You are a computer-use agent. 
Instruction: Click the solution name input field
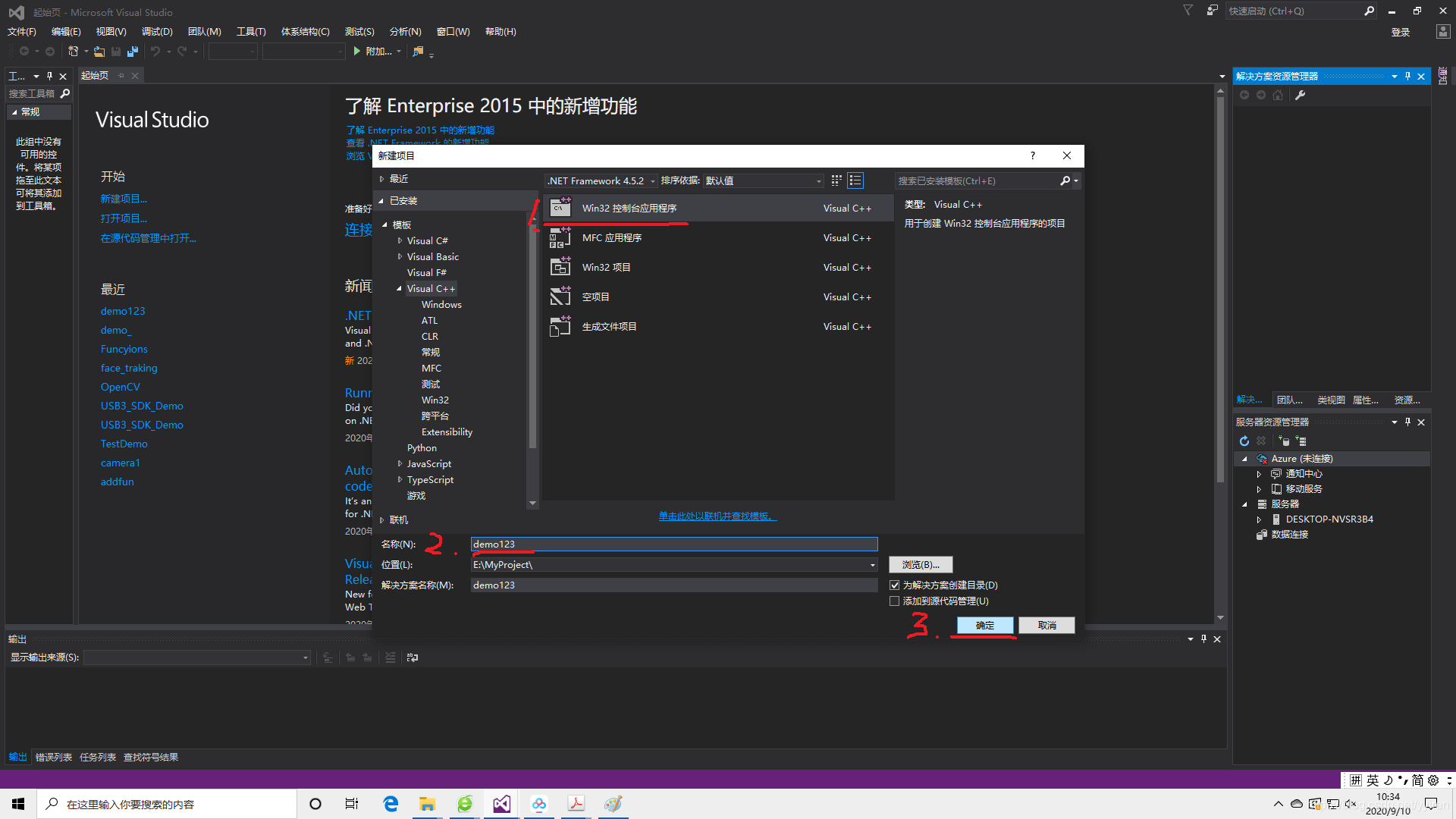[674, 585]
